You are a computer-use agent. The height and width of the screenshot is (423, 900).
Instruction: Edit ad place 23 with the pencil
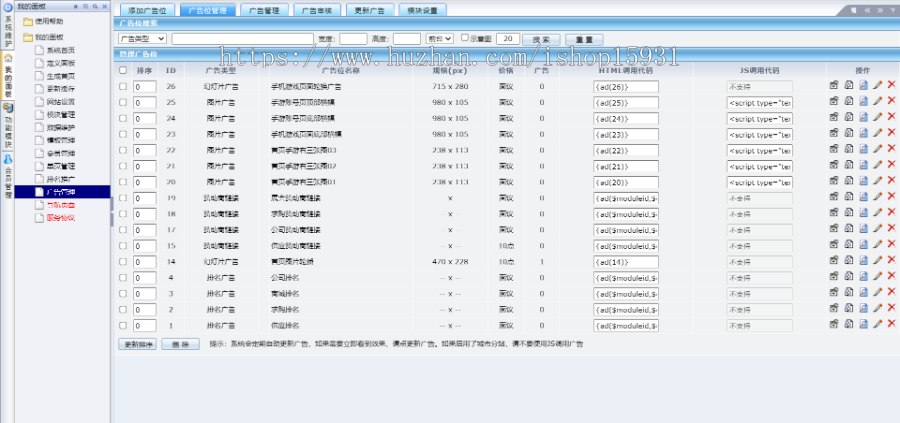878,133
